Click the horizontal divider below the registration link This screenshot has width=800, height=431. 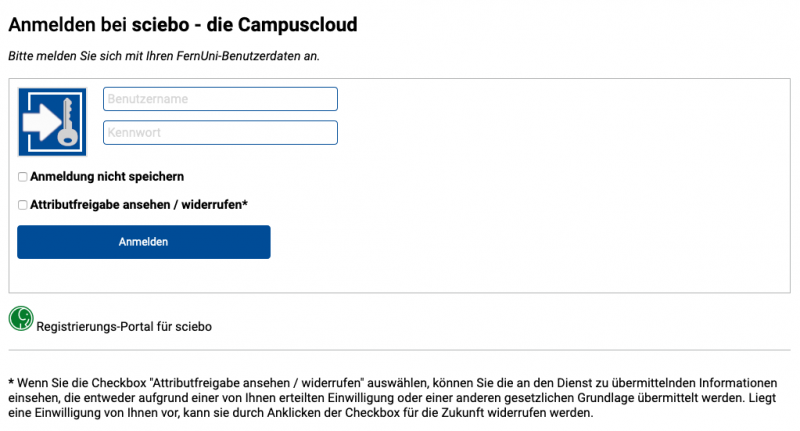pyautogui.click(x=399, y=350)
